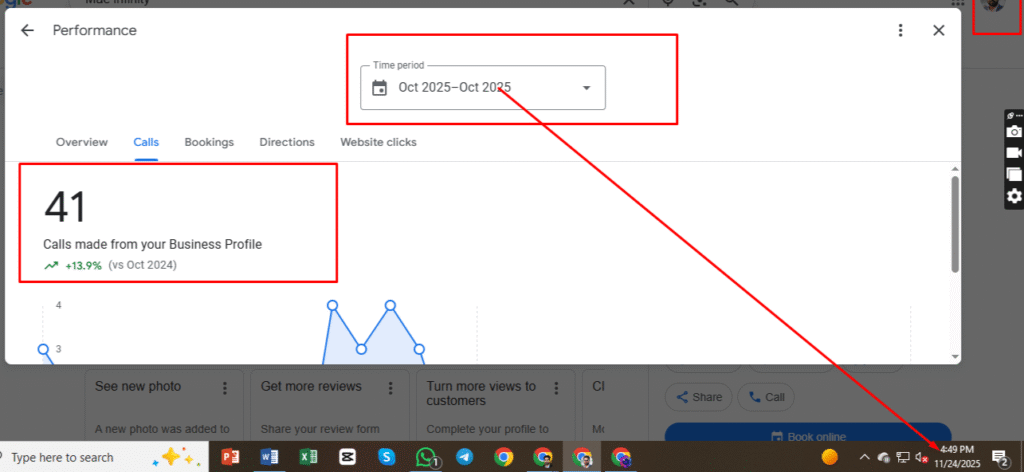Click the Call button on business panel
This screenshot has width=1024, height=472.
765,397
